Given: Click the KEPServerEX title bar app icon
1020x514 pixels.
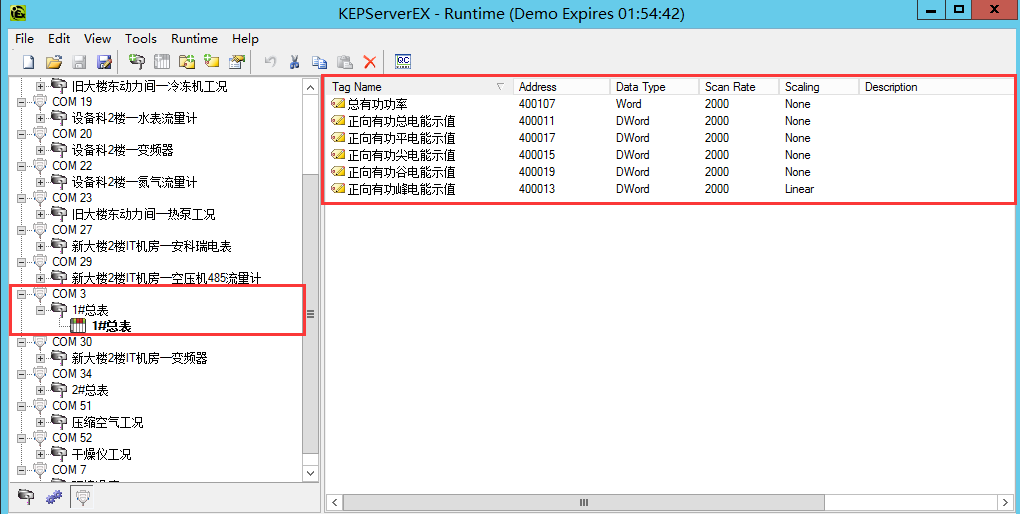Looking at the screenshot, I should (19, 12).
